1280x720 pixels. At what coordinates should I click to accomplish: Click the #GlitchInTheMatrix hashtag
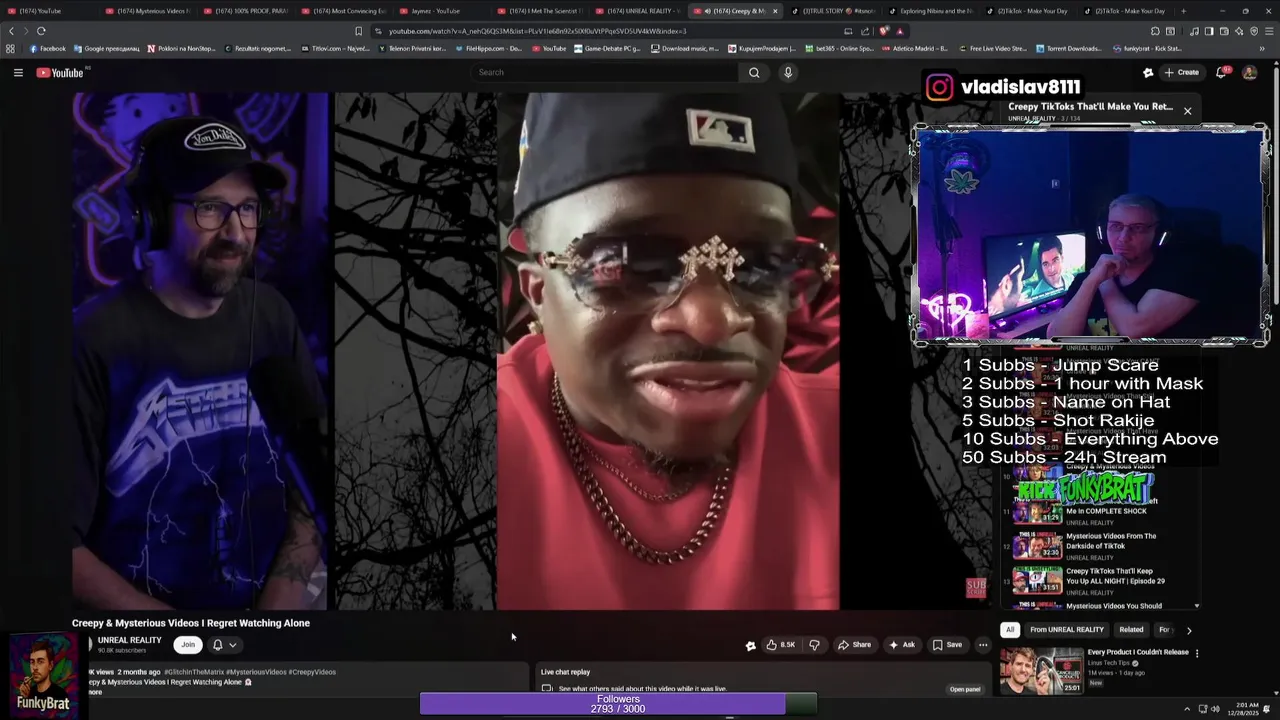193,672
